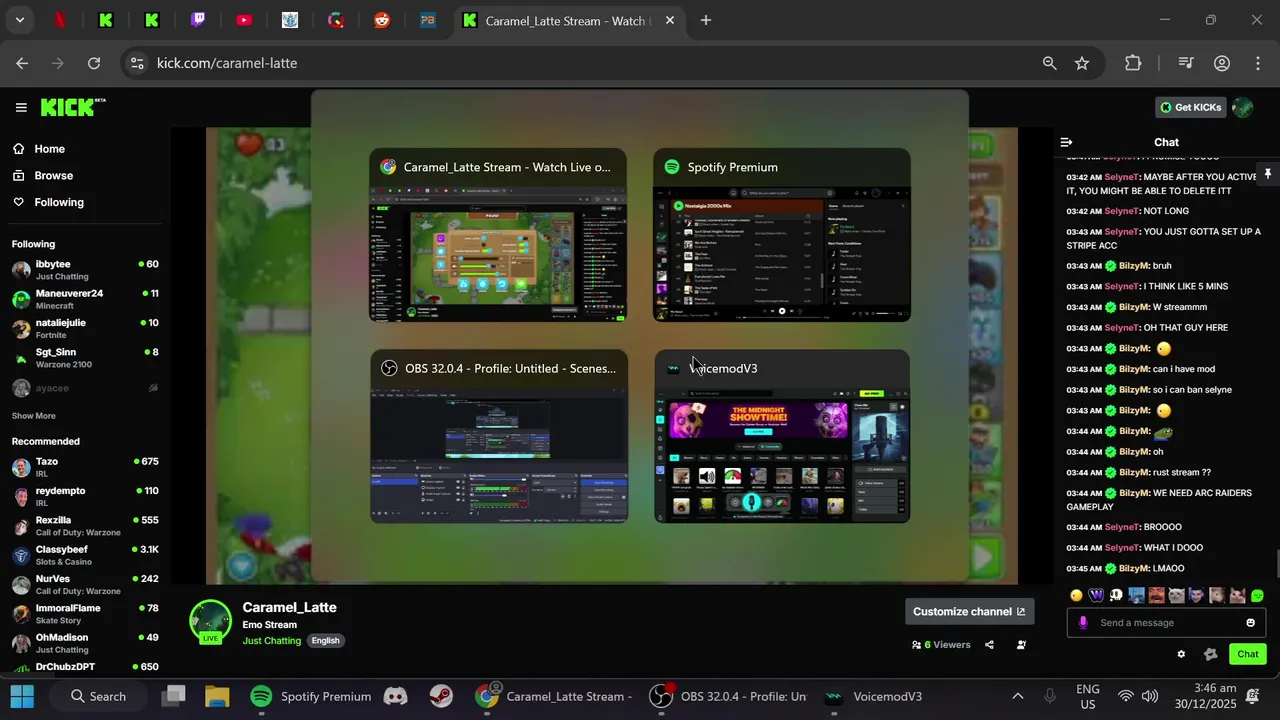
Task: Show hidden tray icons chevron
Action: [1018, 696]
